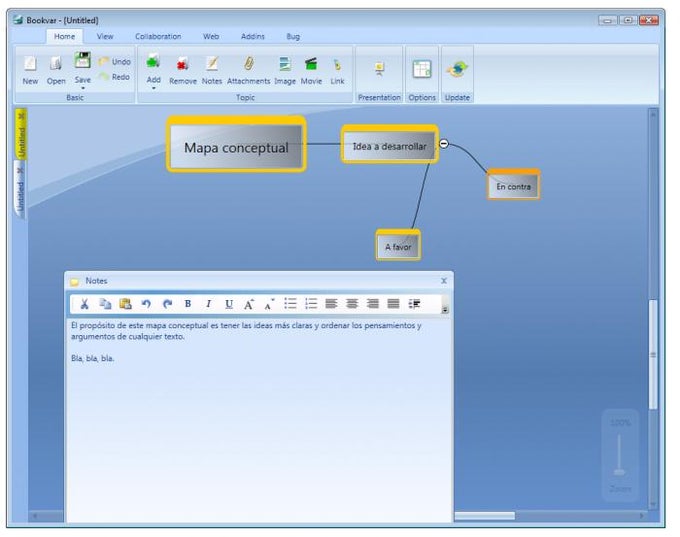This screenshot has height=537, width=680.
Task: Center the note text
Action: tap(352, 304)
